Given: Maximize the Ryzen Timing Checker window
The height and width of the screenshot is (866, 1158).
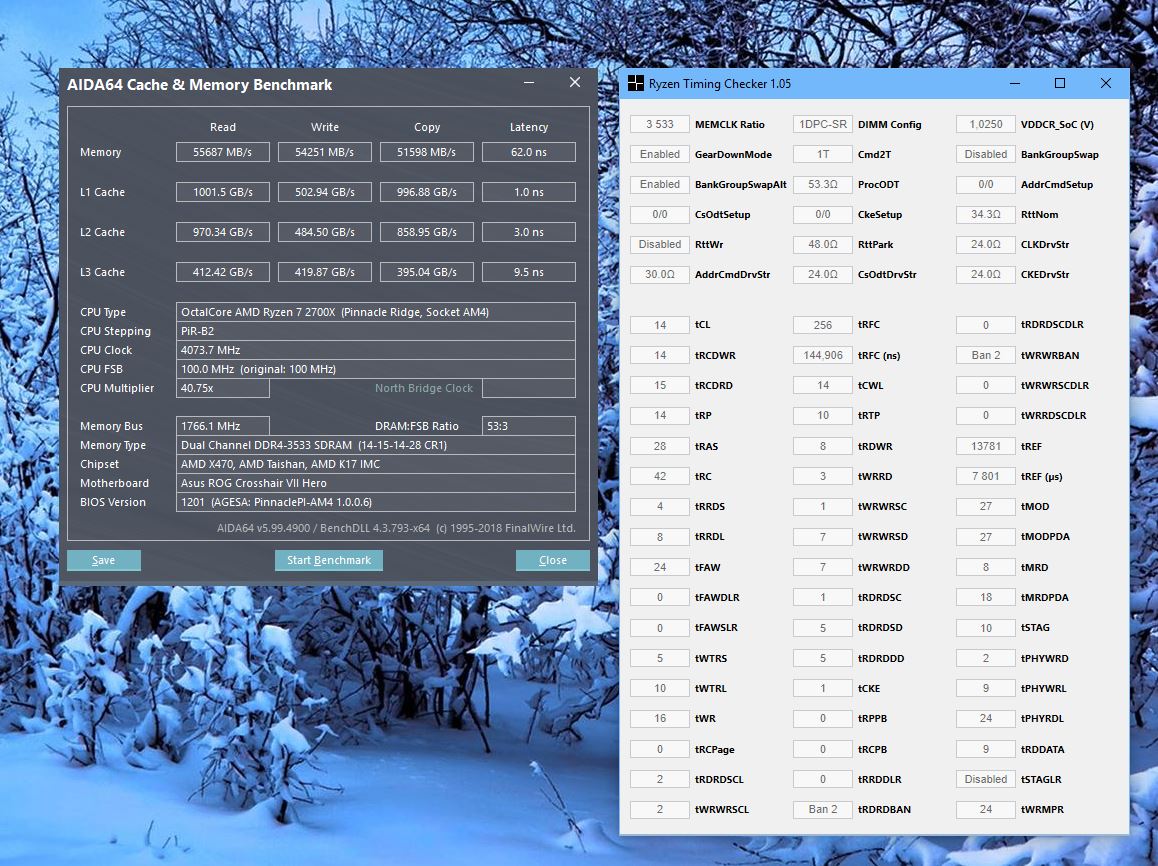Looking at the screenshot, I should click(1060, 83).
